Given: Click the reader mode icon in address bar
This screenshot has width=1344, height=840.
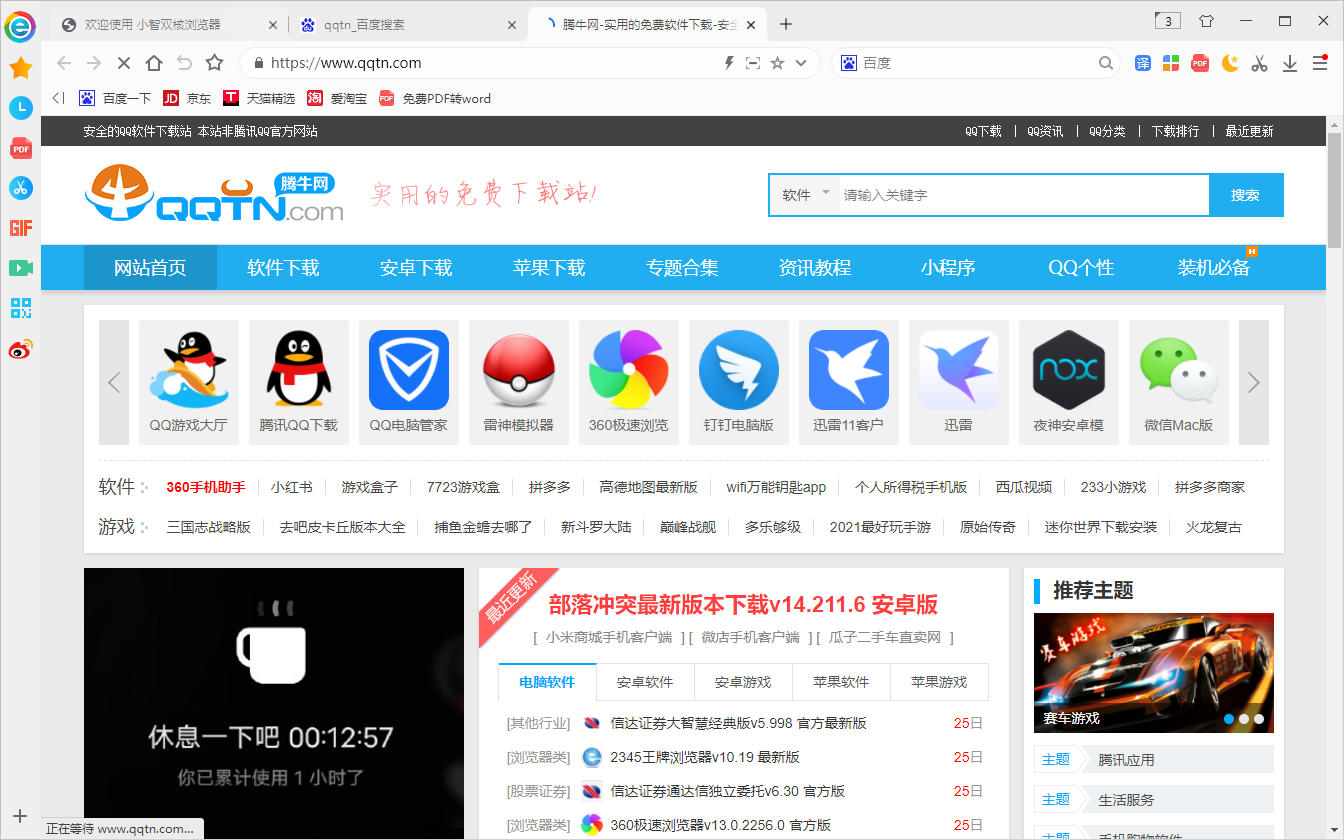Looking at the screenshot, I should coord(753,63).
